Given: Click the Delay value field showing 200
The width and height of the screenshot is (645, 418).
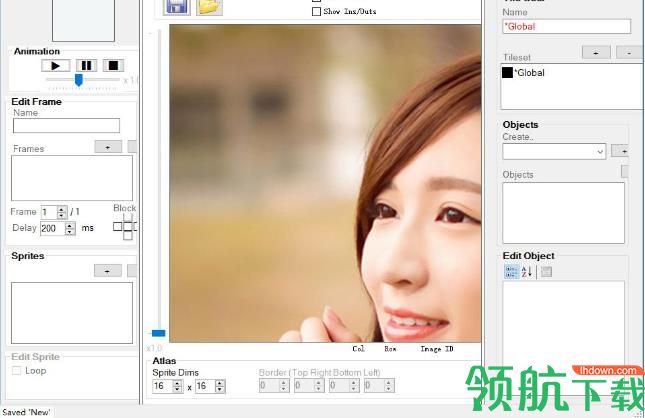Looking at the screenshot, I should pos(53,228).
